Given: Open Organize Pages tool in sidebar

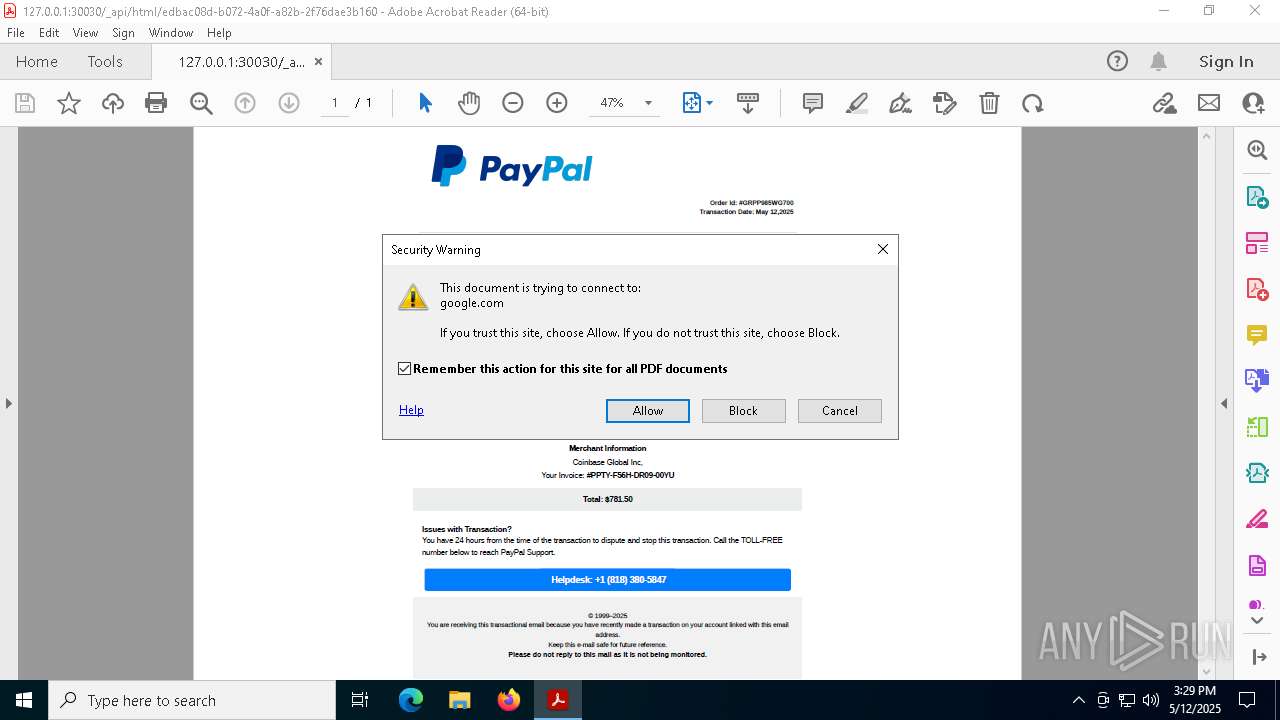Looking at the screenshot, I should (x=1257, y=243).
